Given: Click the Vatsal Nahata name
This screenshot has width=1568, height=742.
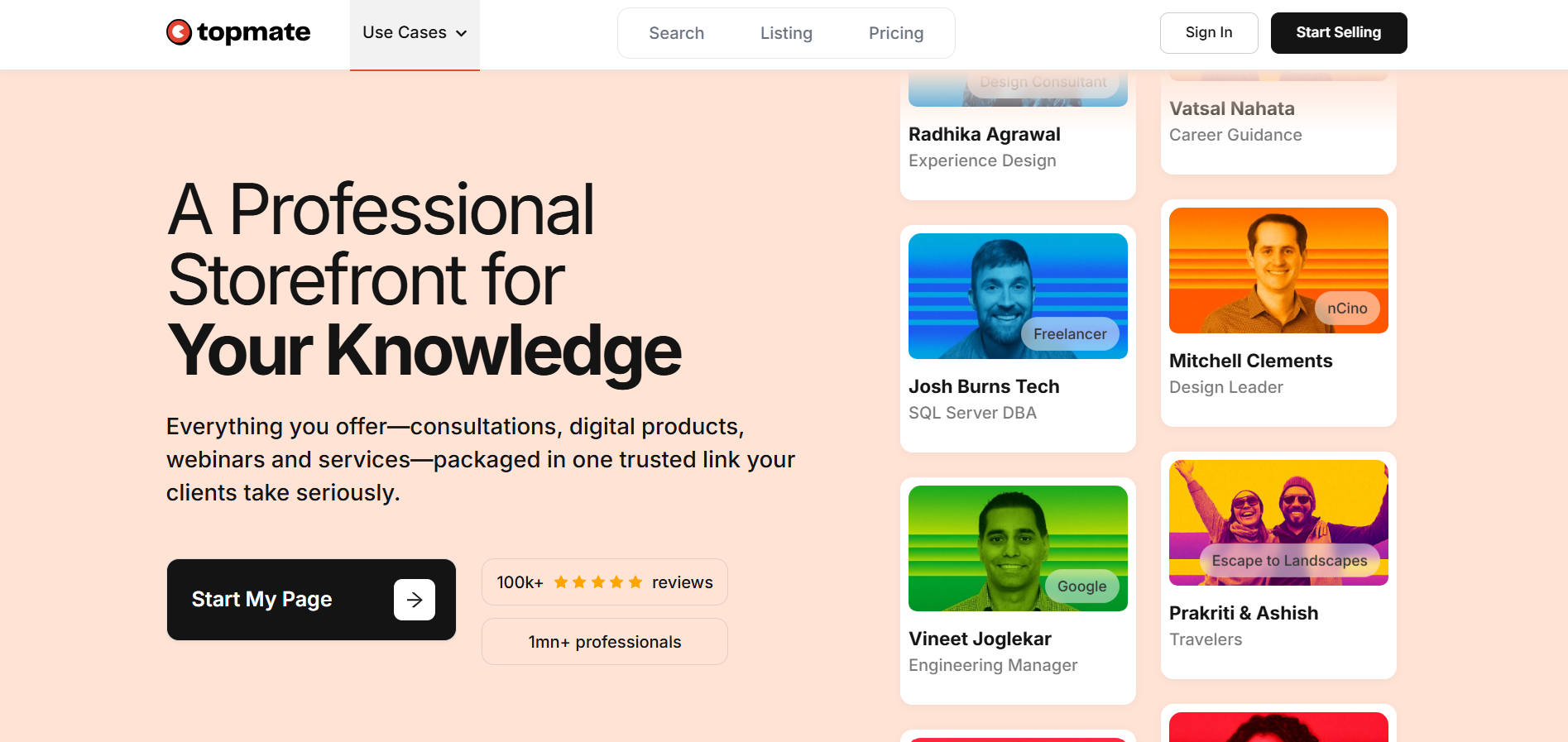Looking at the screenshot, I should [1232, 108].
